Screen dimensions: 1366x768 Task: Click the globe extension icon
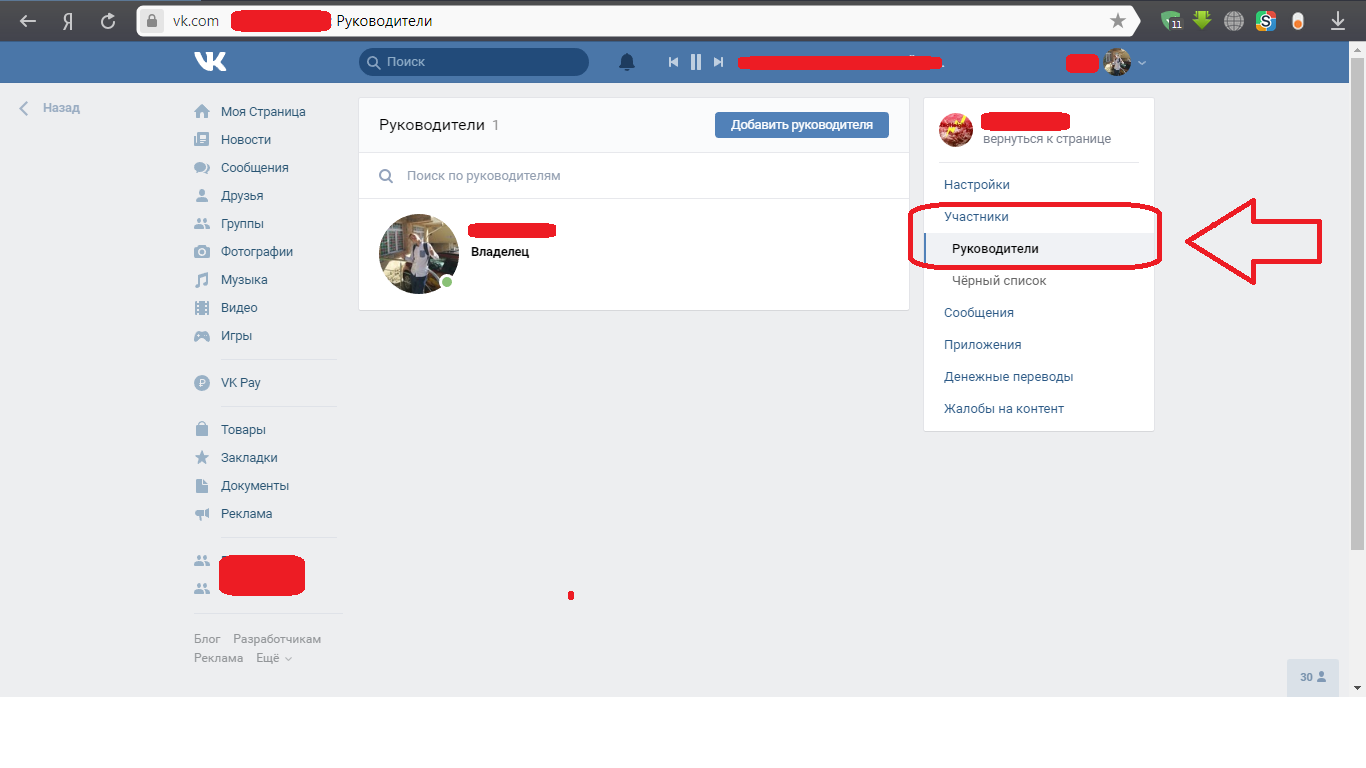1234,20
